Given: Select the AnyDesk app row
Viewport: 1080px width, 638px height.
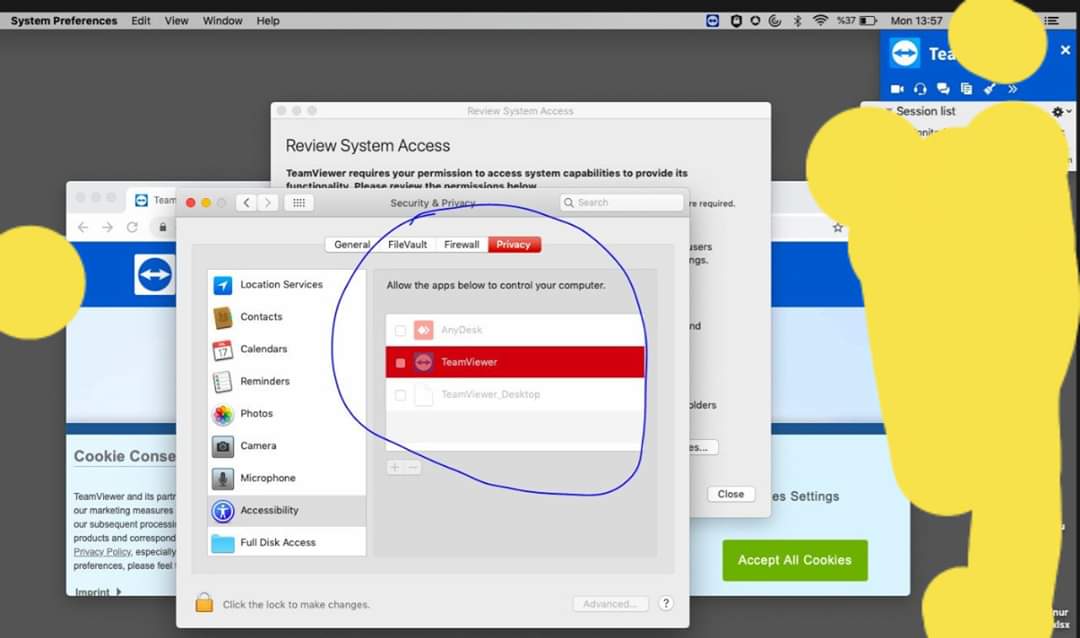Looking at the screenshot, I should [x=515, y=331].
